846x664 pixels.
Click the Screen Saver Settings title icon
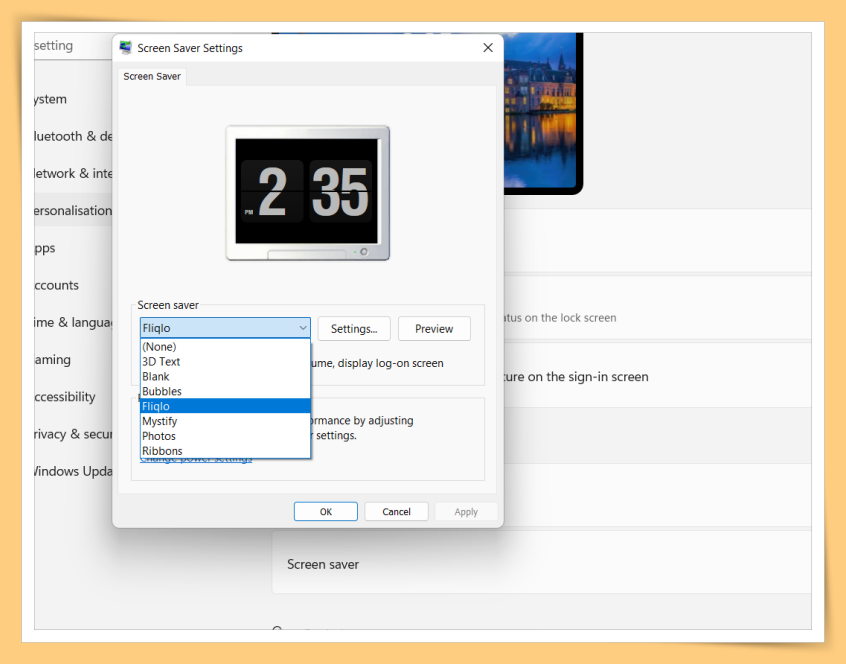[126, 47]
